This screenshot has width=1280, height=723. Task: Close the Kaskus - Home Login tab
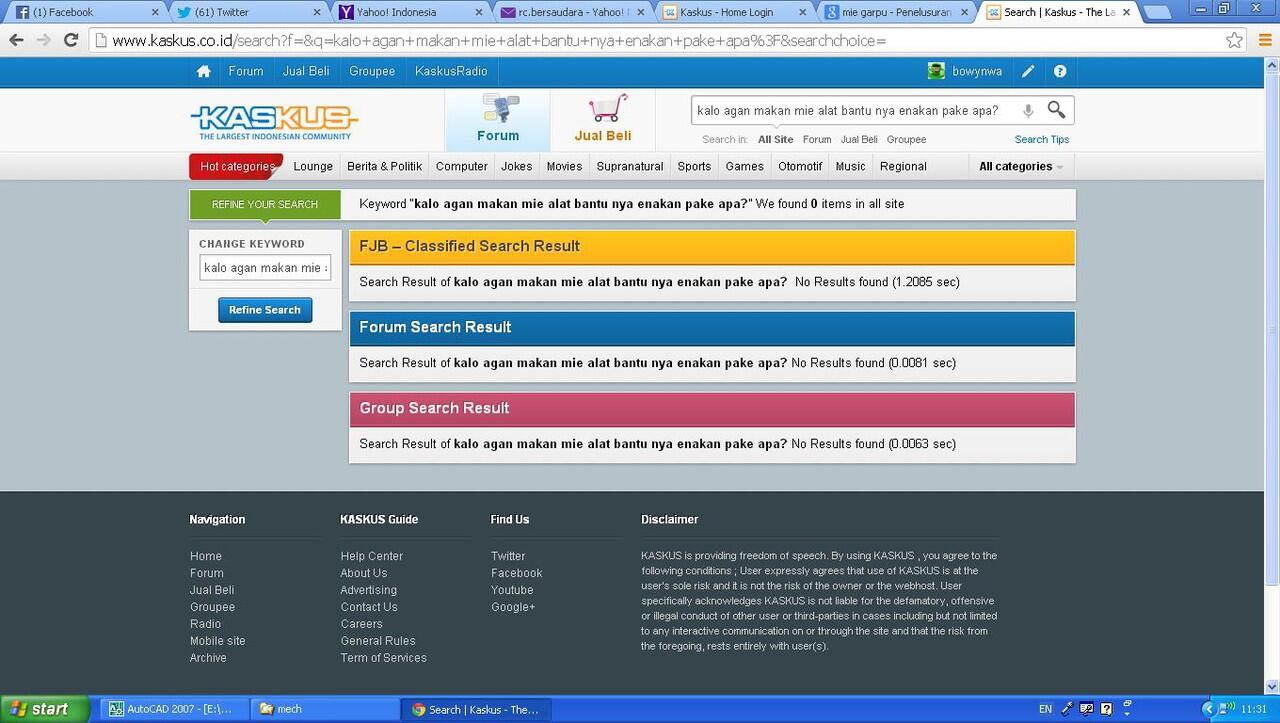803,13
